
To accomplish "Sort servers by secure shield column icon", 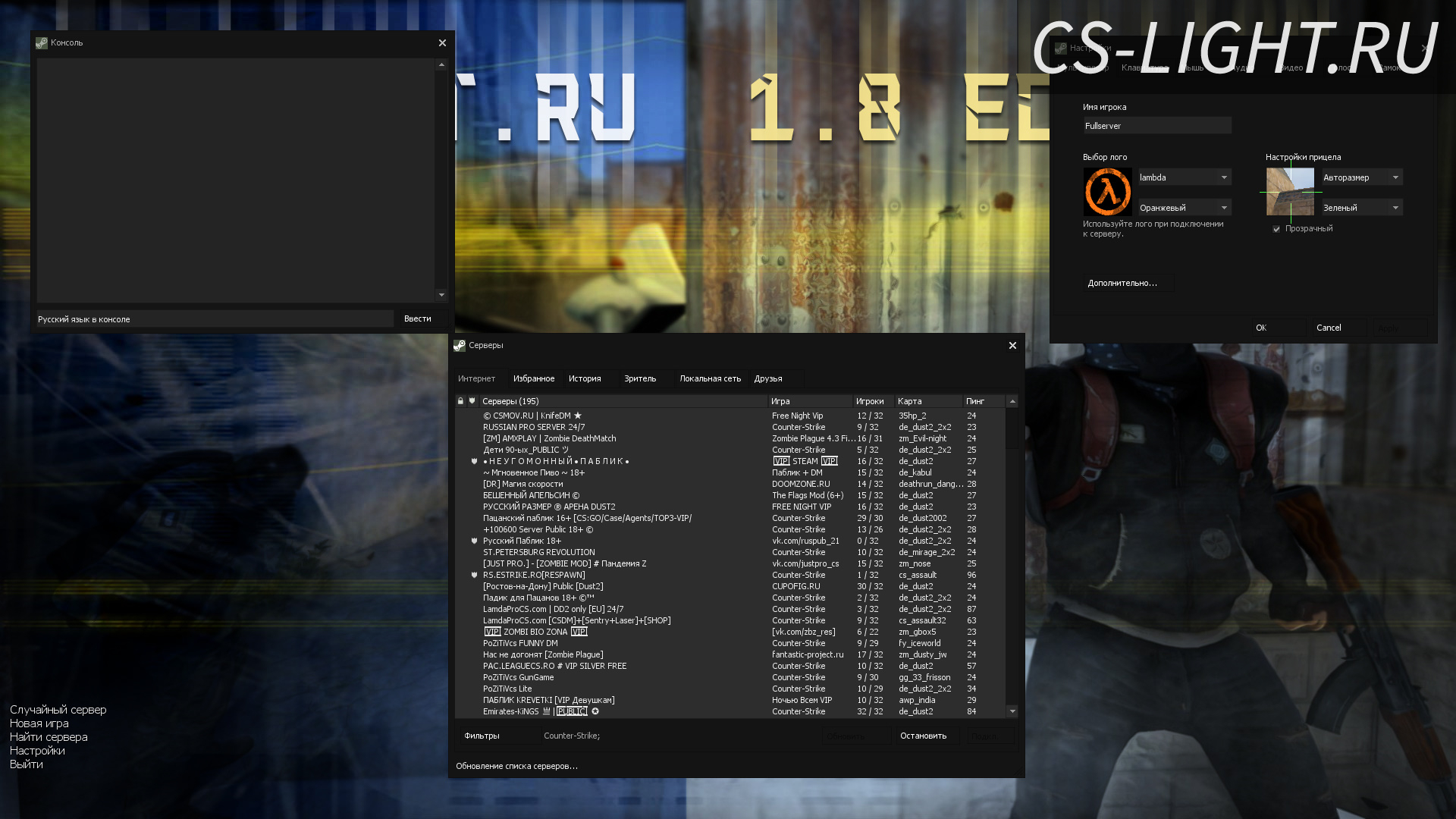I will click(x=472, y=401).
